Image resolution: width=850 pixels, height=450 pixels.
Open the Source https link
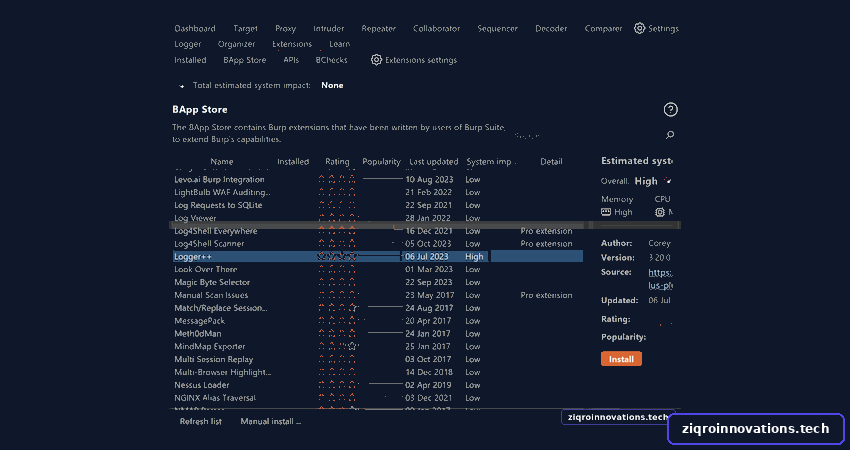click(660, 279)
